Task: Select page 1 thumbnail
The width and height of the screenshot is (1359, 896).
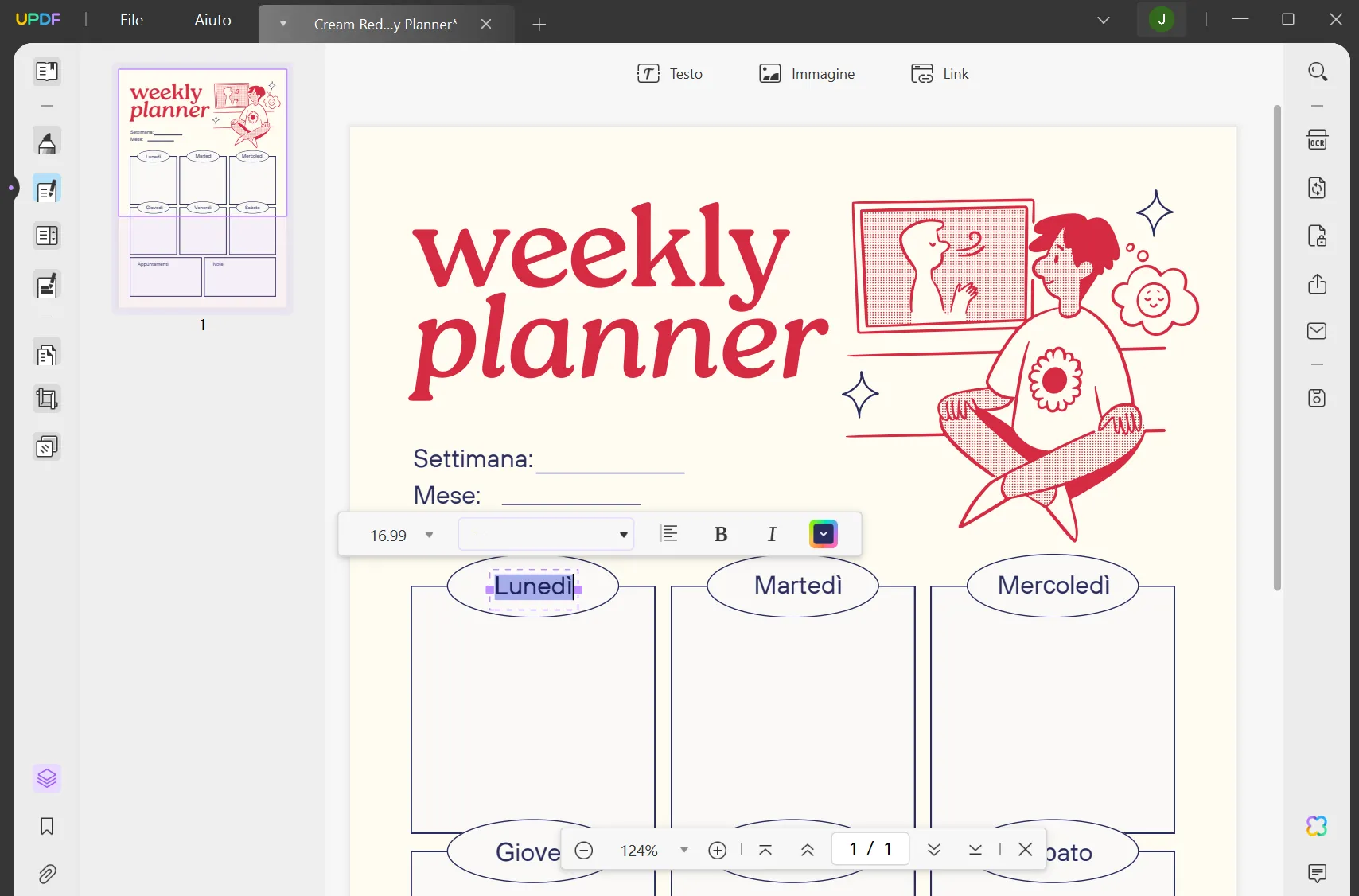Action: point(203,188)
